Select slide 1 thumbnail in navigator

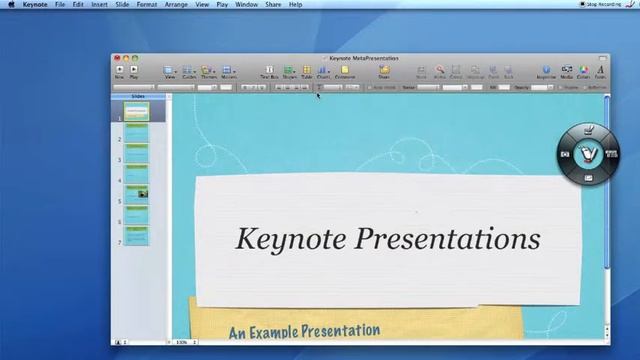136,111
